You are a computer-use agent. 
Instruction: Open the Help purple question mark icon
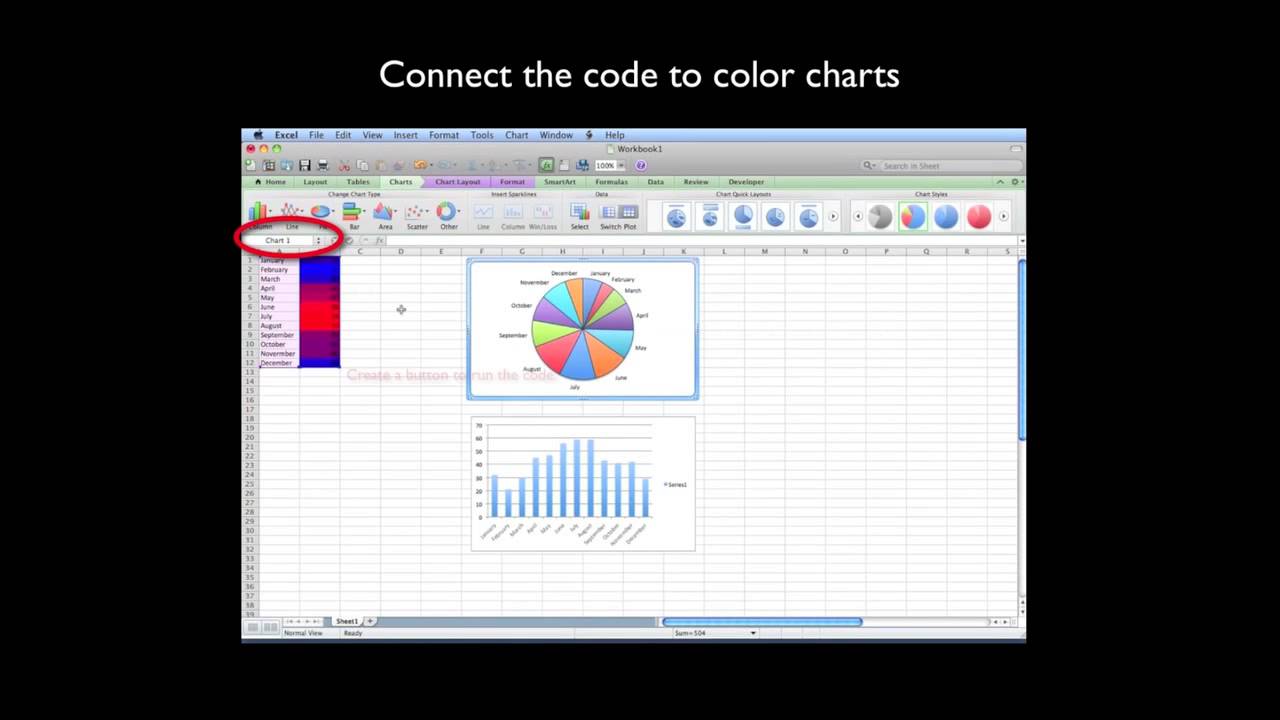pyautogui.click(x=641, y=166)
